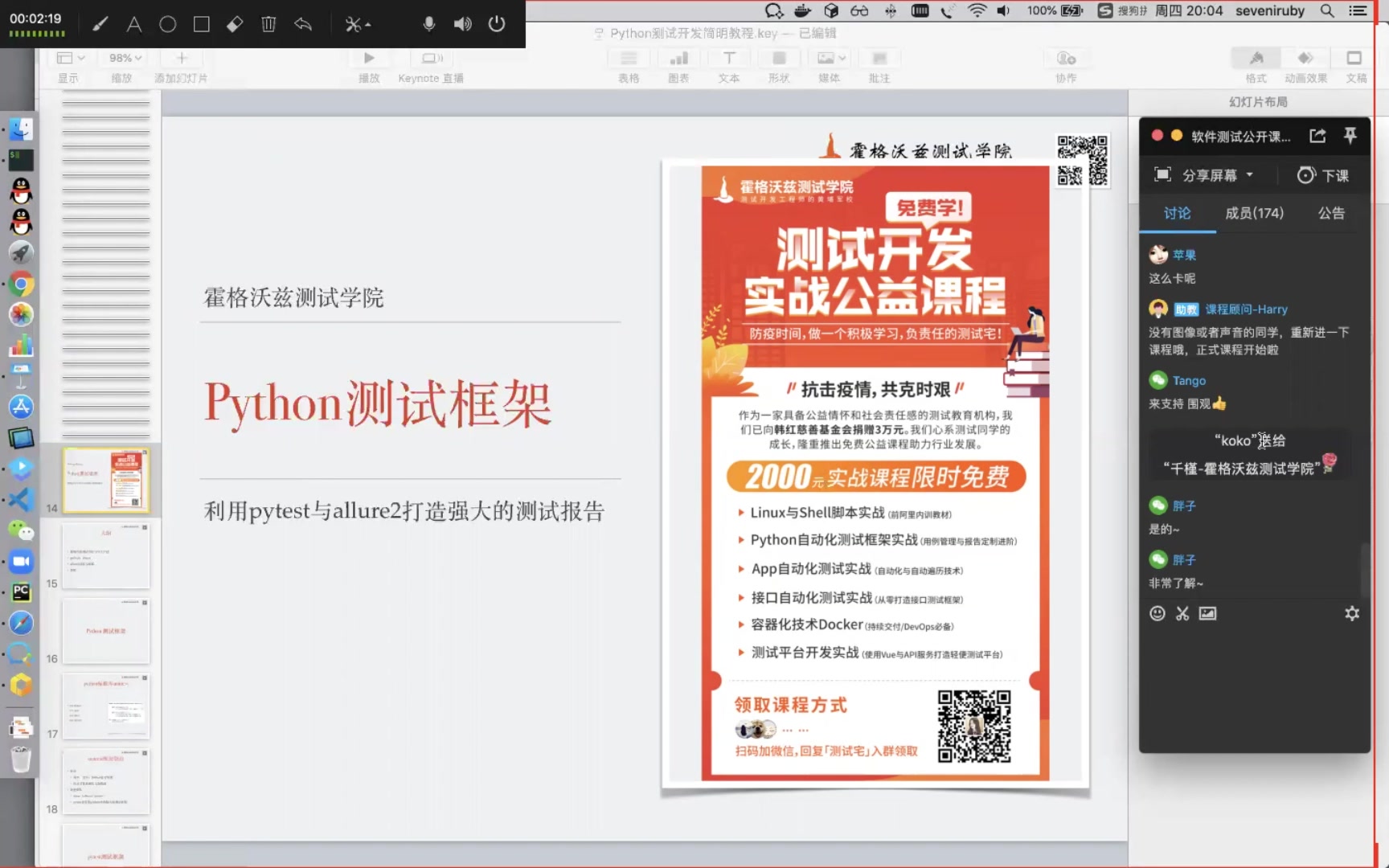The image size is (1389, 868).
Task: Open the 98% zoom dropdown
Action: pos(125,58)
